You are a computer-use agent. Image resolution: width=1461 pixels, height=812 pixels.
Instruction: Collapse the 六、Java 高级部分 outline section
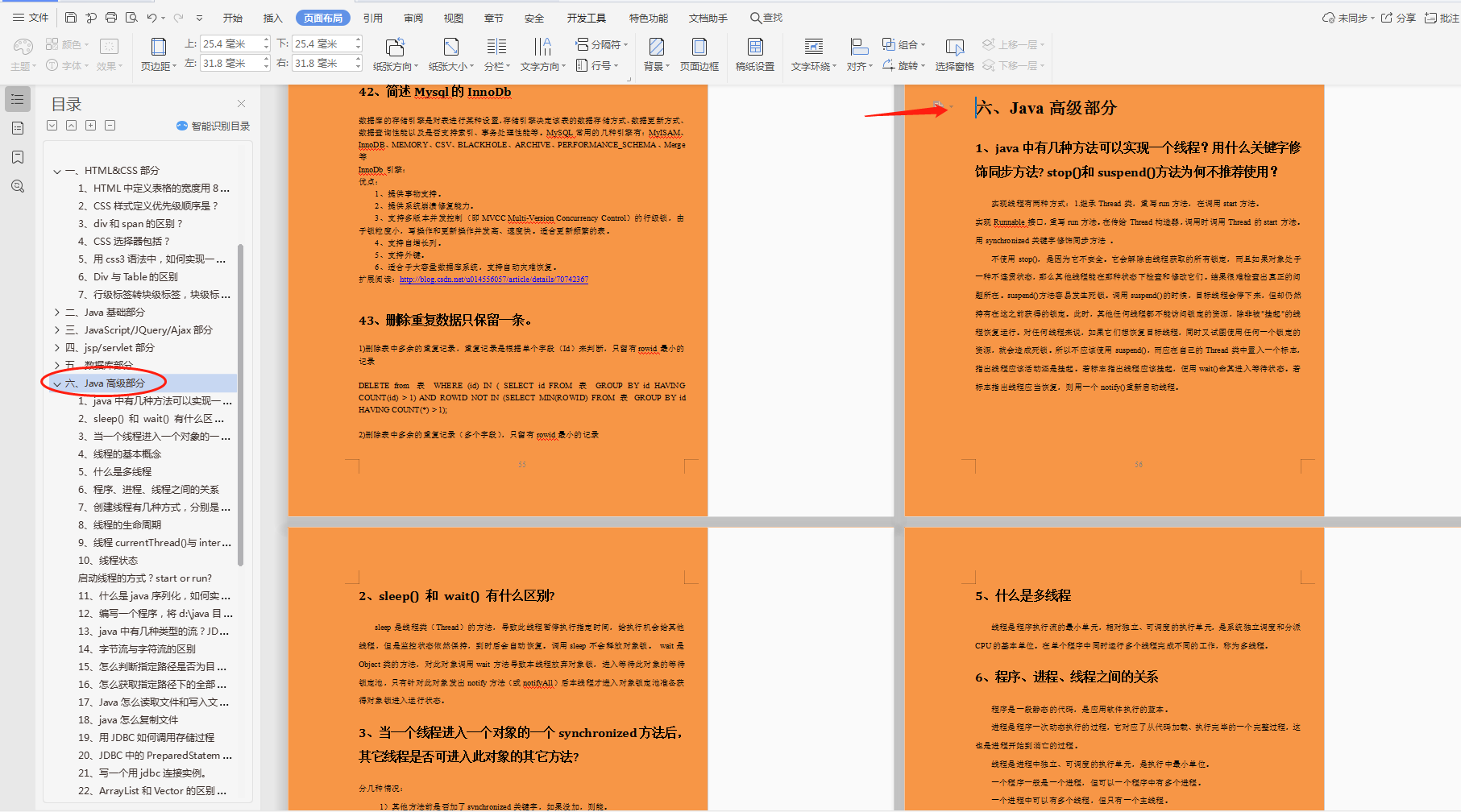point(57,383)
